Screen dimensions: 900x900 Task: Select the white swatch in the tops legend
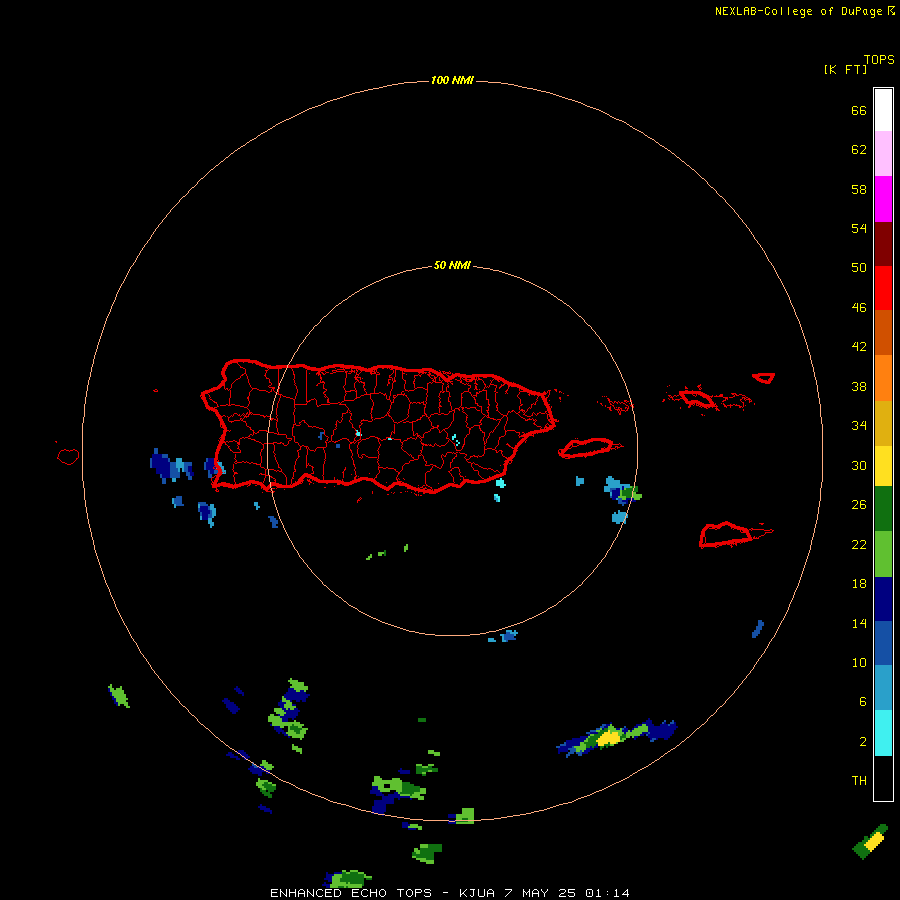[x=883, y=110]
